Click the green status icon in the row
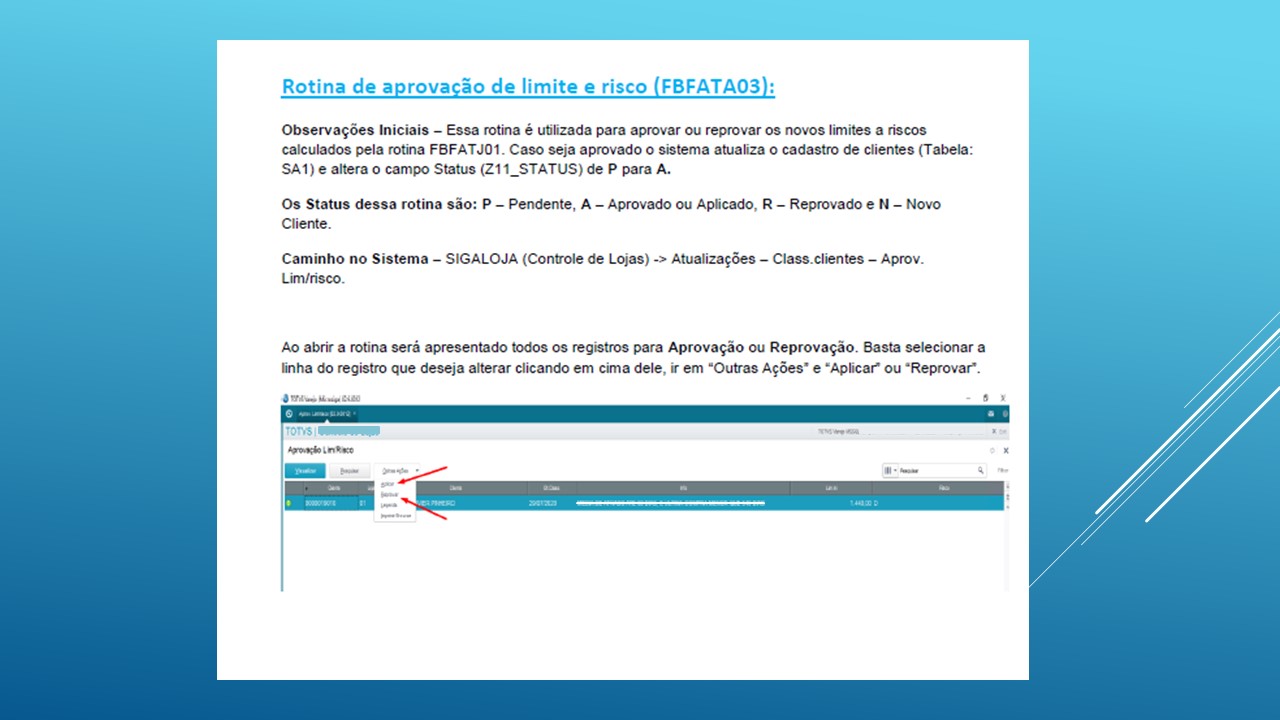 click(288, 503)
